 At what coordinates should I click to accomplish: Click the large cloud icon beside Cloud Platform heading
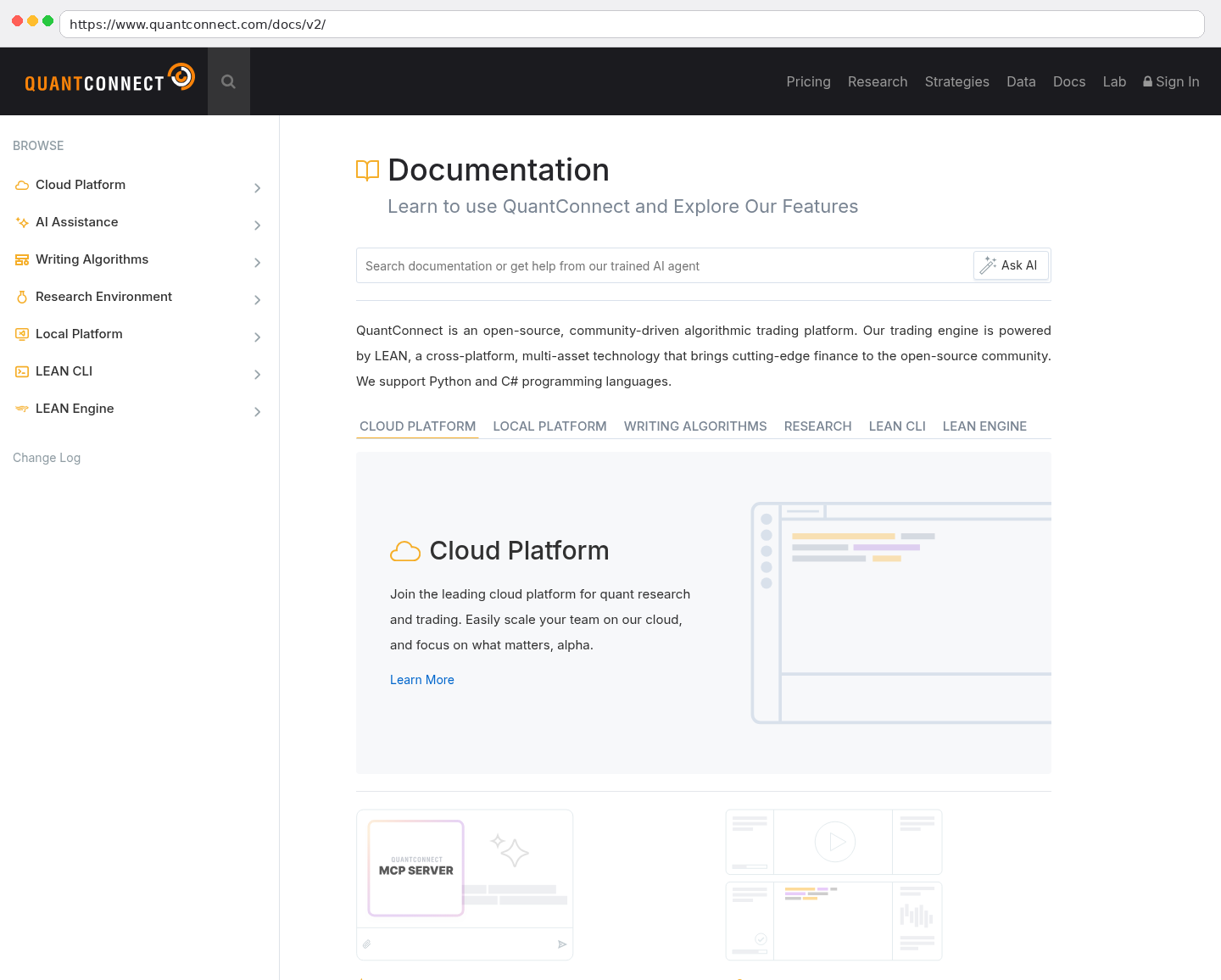tap(405, 551)
